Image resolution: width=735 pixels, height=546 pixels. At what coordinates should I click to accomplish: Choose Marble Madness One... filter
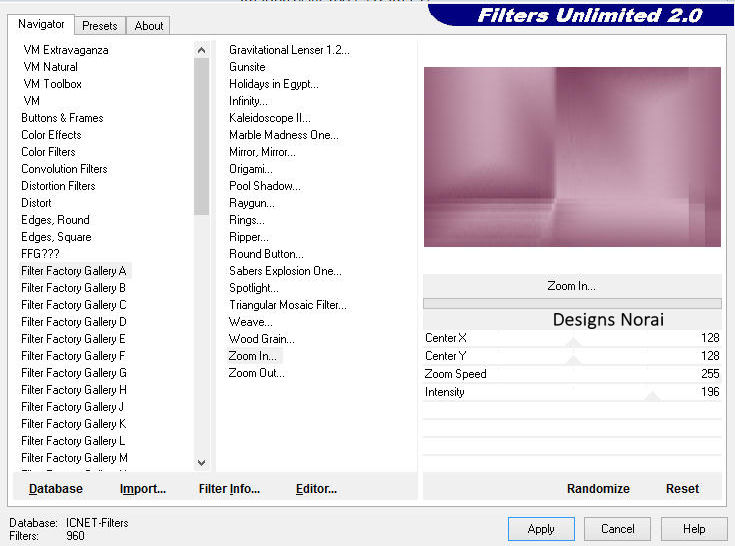[284, 135]
